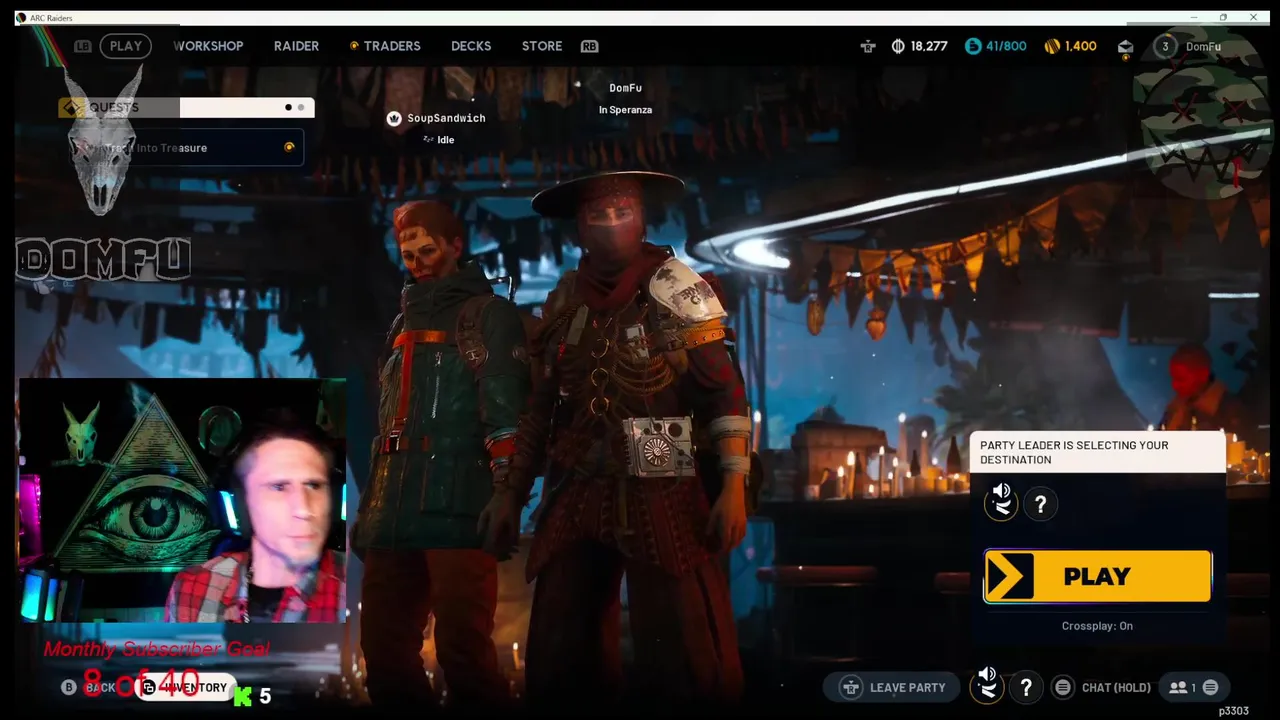This screenshot has width=1280, height=720.
Task: Click the bottom bar question mark icon
Action: (1026, 687)
